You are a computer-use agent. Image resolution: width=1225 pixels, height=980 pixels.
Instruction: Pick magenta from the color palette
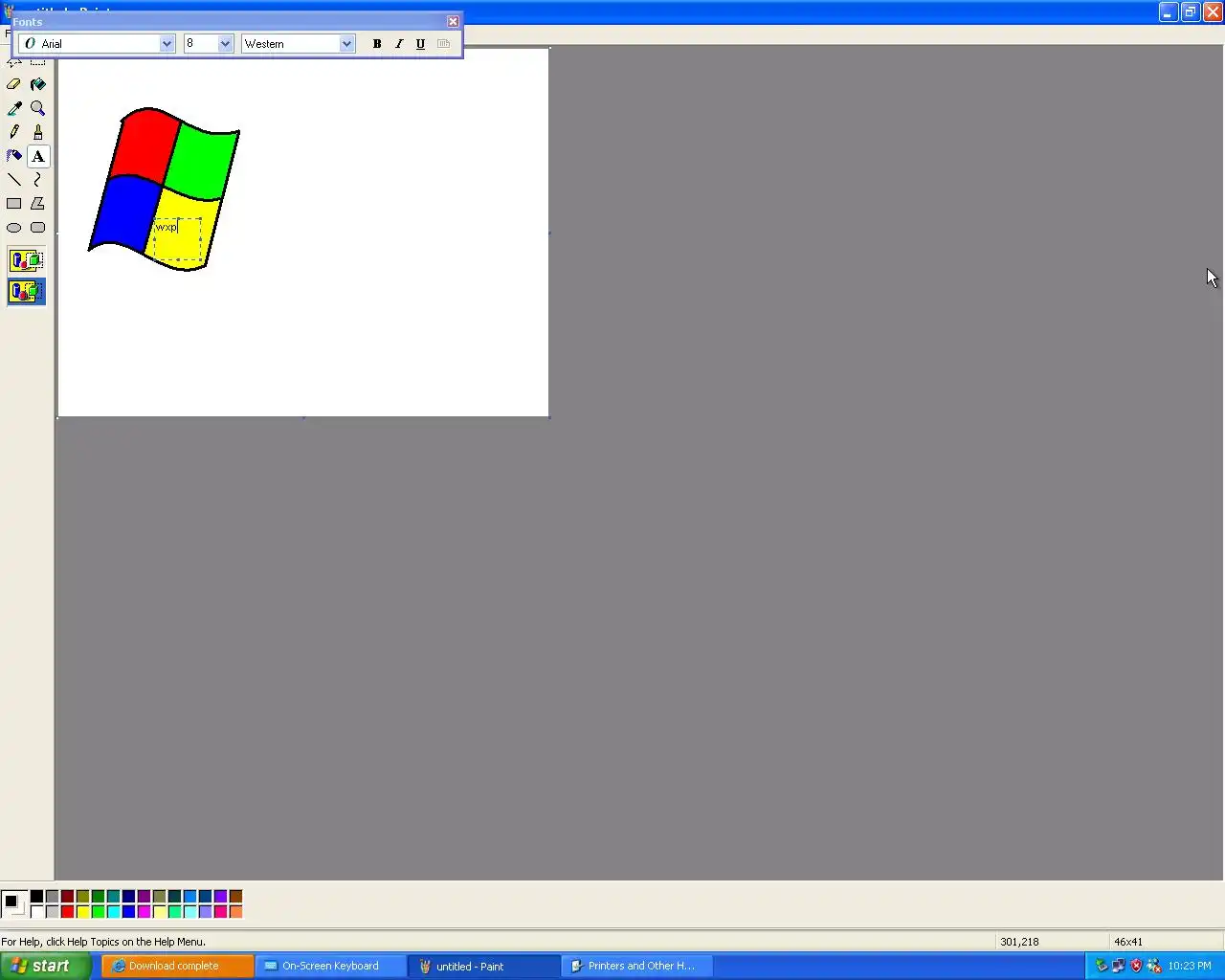144,911
